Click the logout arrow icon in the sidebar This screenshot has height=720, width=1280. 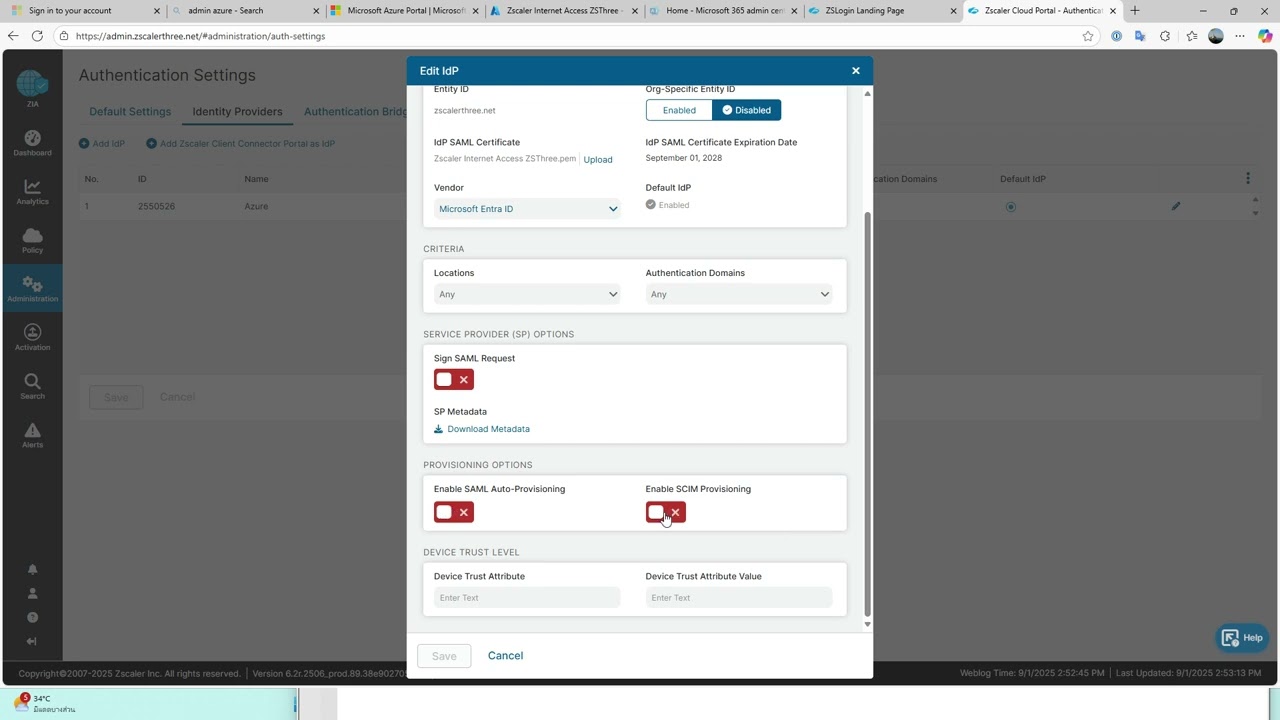[32, 641]
